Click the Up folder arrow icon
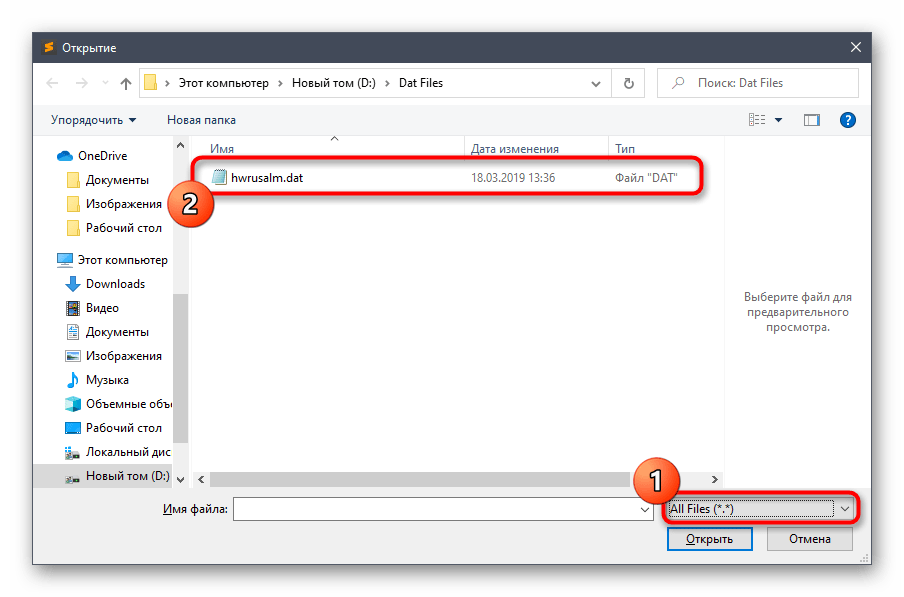Image resolution: width=904 pixels, height=597 pixels. 126,84
